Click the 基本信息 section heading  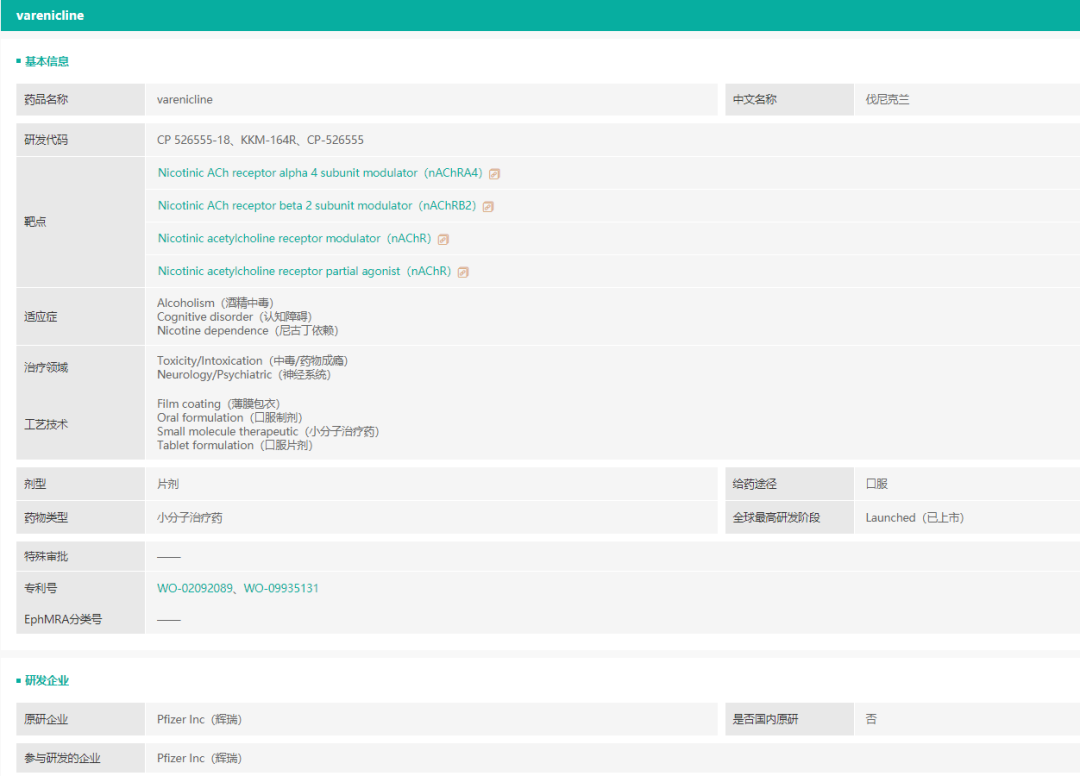pyautogui.click(x=47, y=61)
